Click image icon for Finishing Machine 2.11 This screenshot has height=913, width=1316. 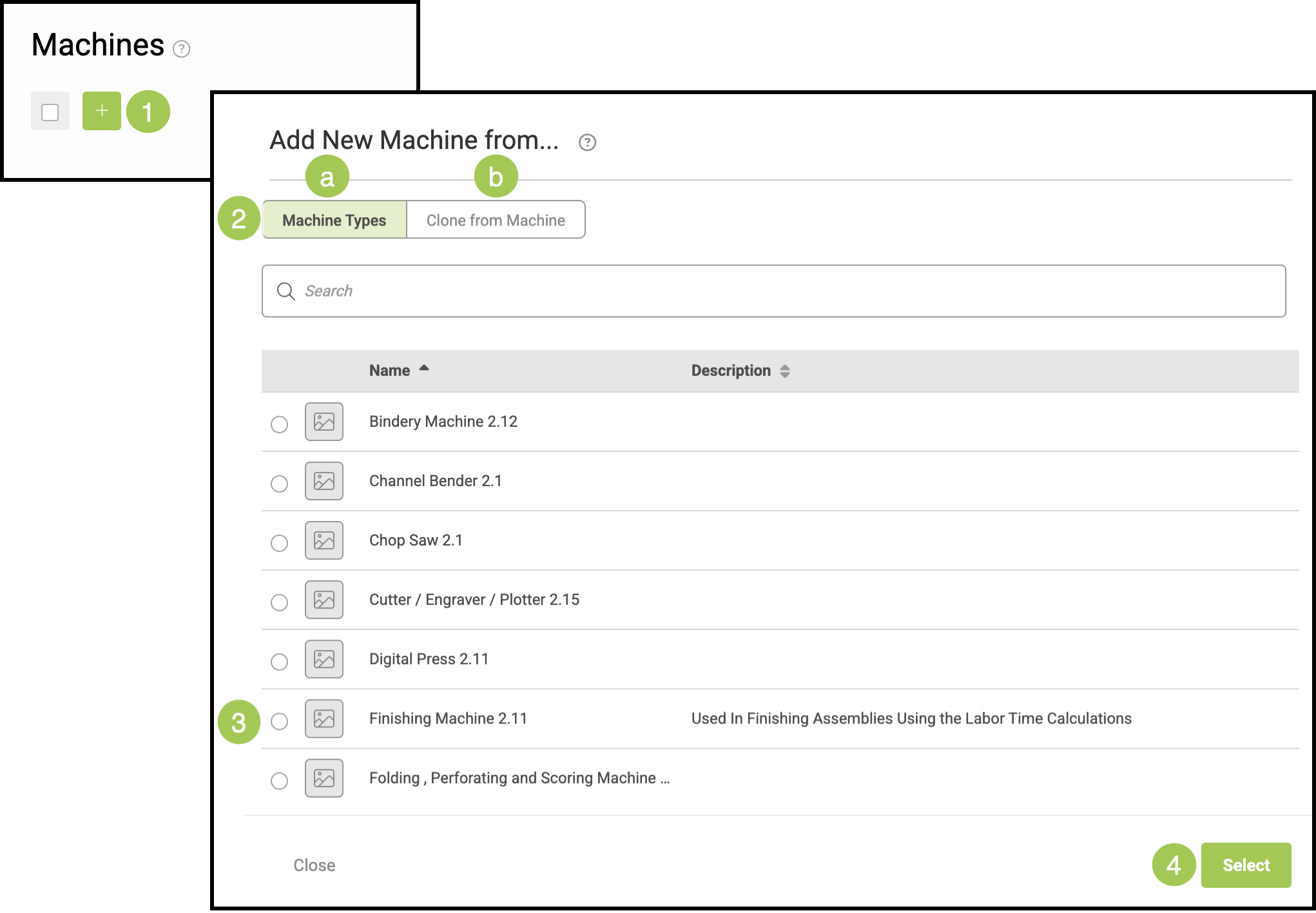[x=324, y=718]
